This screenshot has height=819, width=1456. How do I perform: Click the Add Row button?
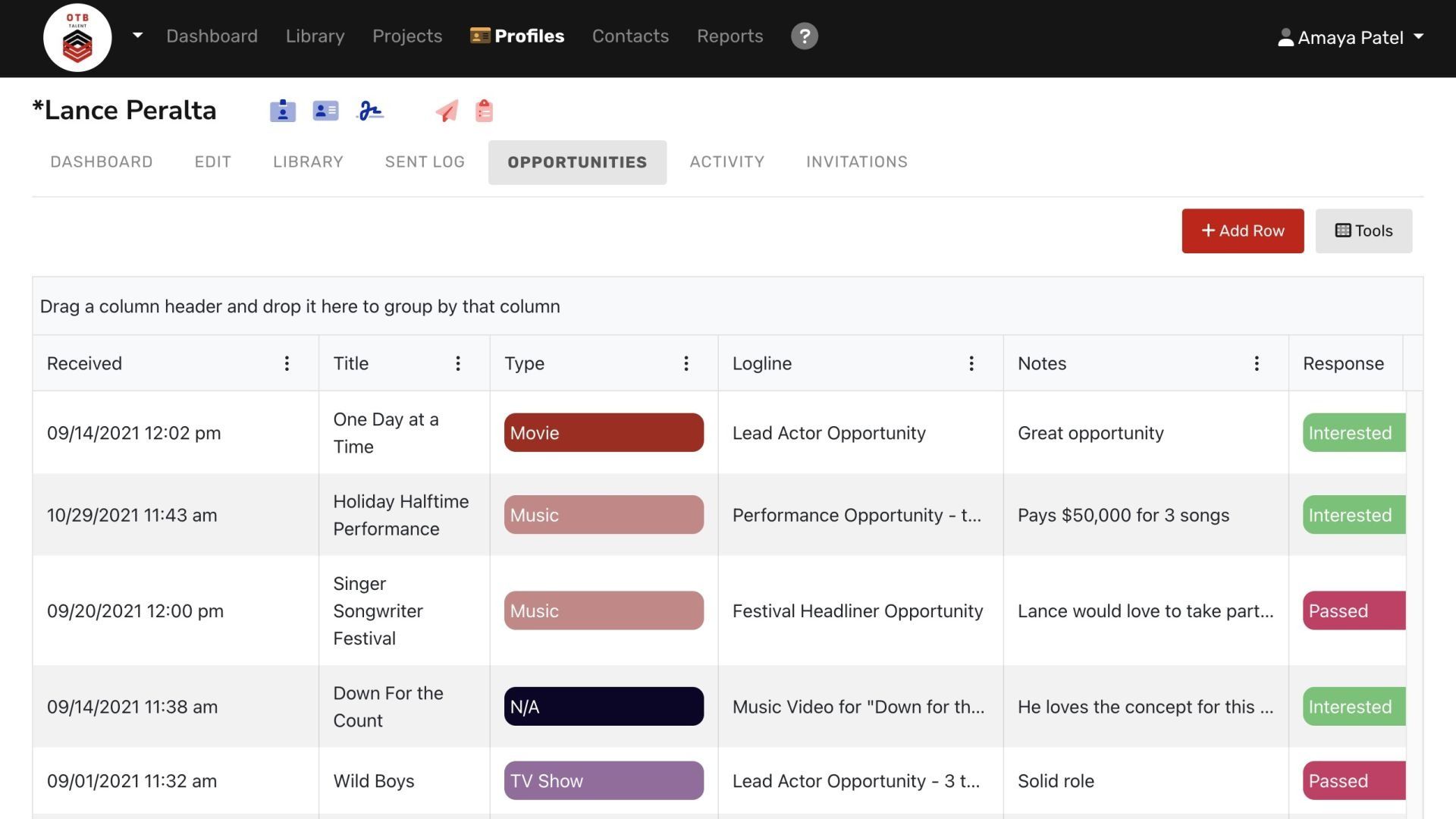click(1242, 231)
